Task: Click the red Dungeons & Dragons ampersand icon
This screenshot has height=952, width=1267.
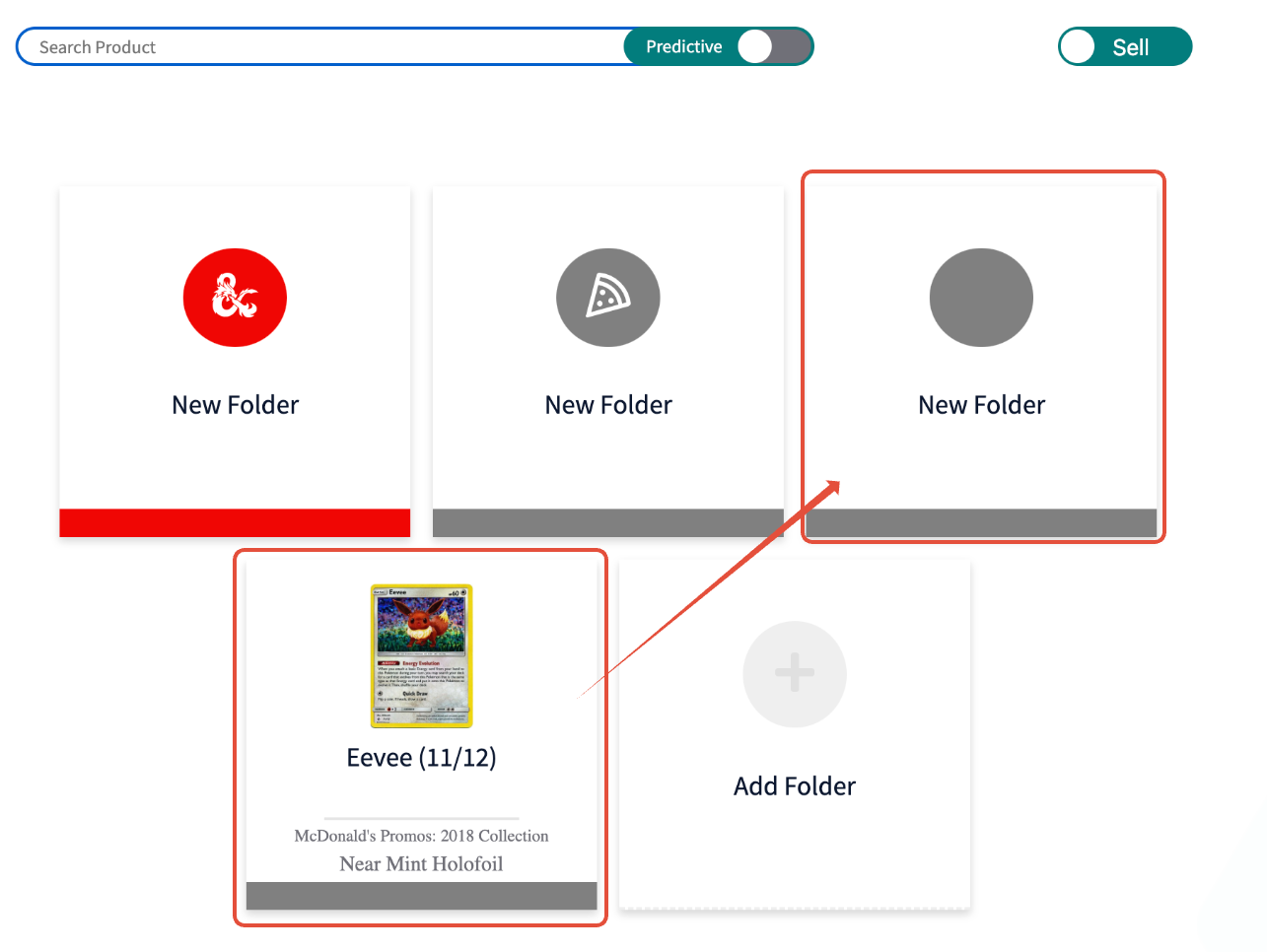Action: coord(235,298)
